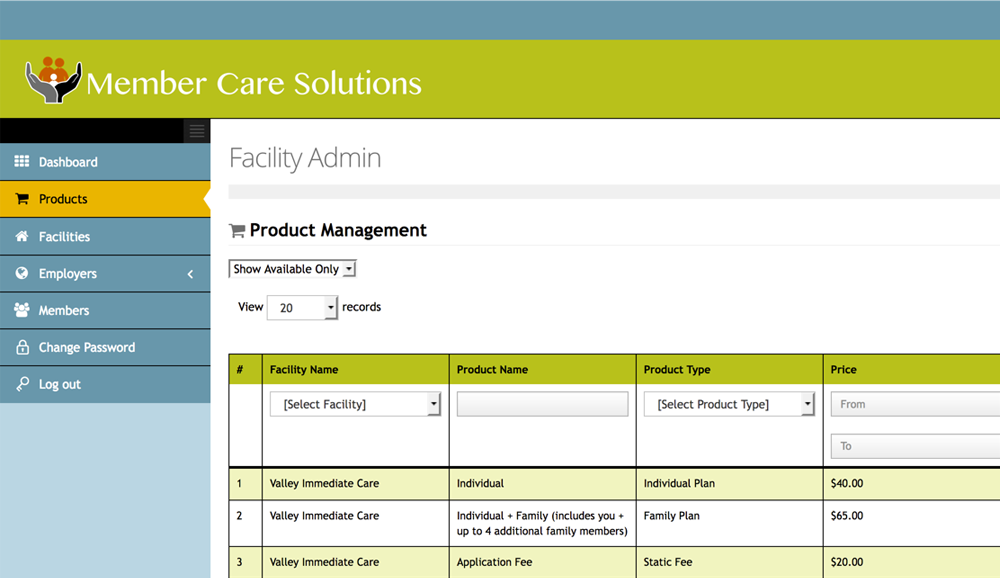Open the View records count dropdown
1000x578 pixels.
click(x=303, y=308)
